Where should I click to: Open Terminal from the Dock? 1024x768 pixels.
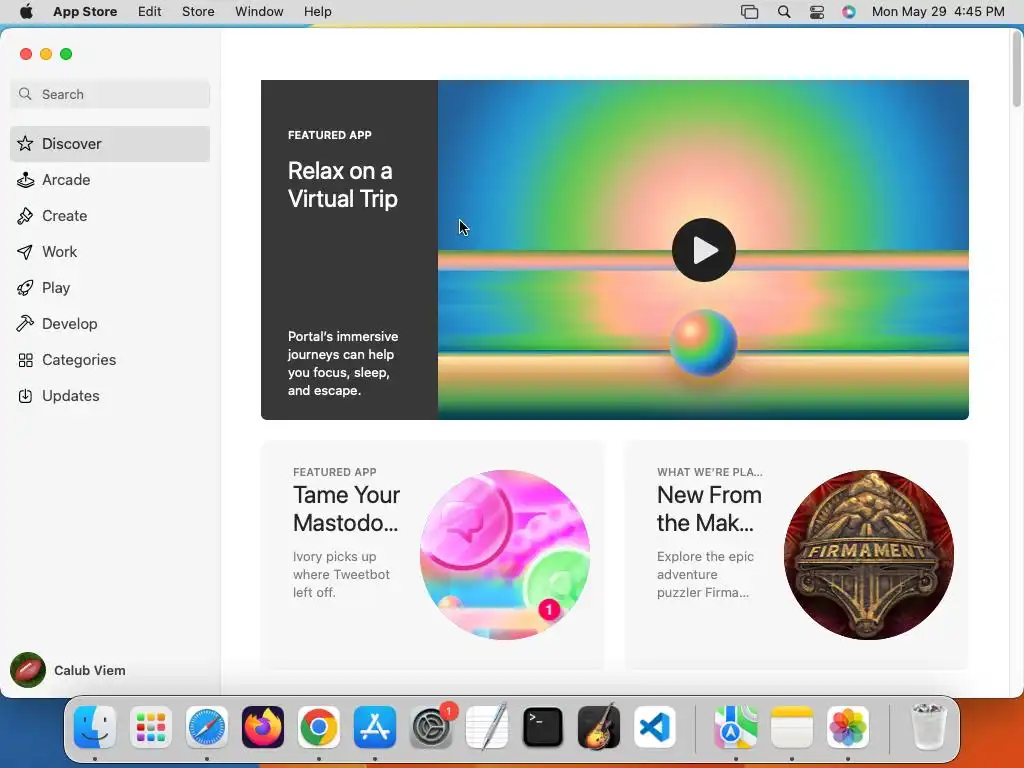543,727
